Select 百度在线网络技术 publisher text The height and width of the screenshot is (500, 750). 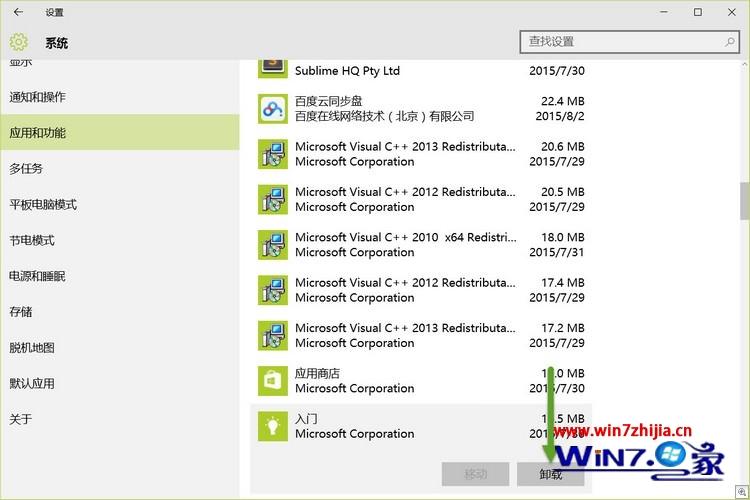(385, 116)
